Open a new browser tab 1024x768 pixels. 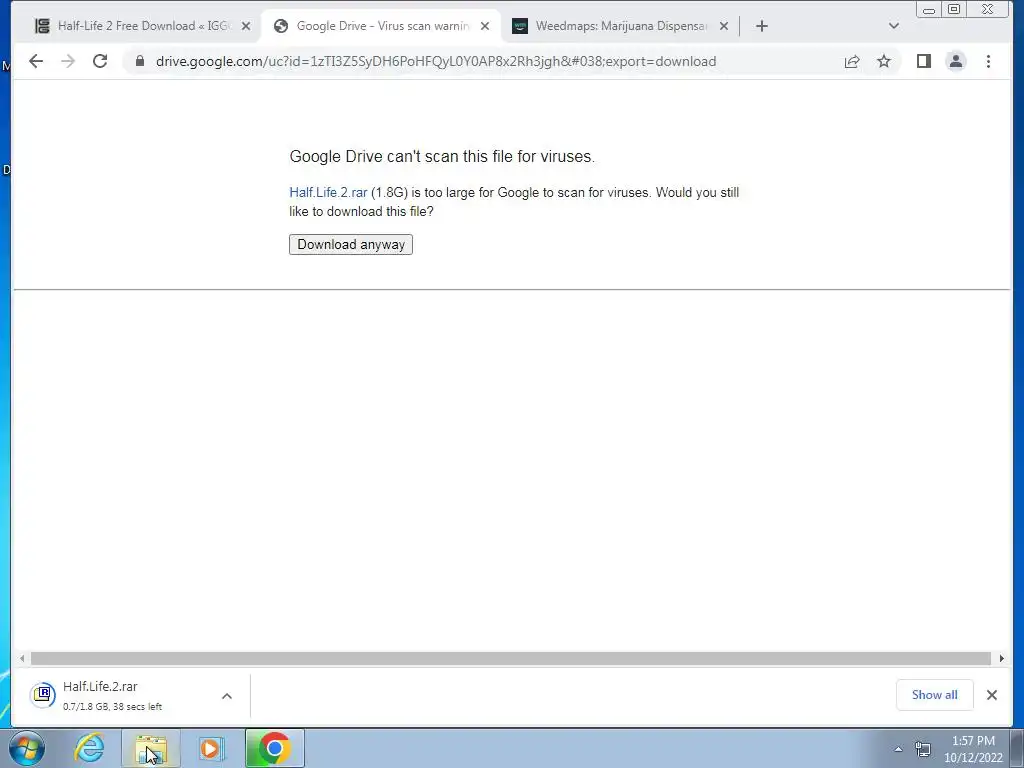761,26
